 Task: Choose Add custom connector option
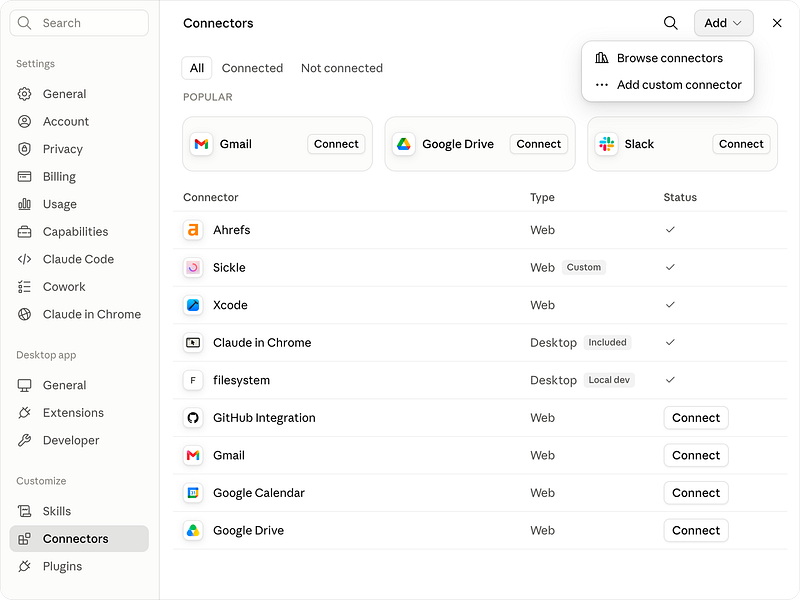tap(667, 85)
